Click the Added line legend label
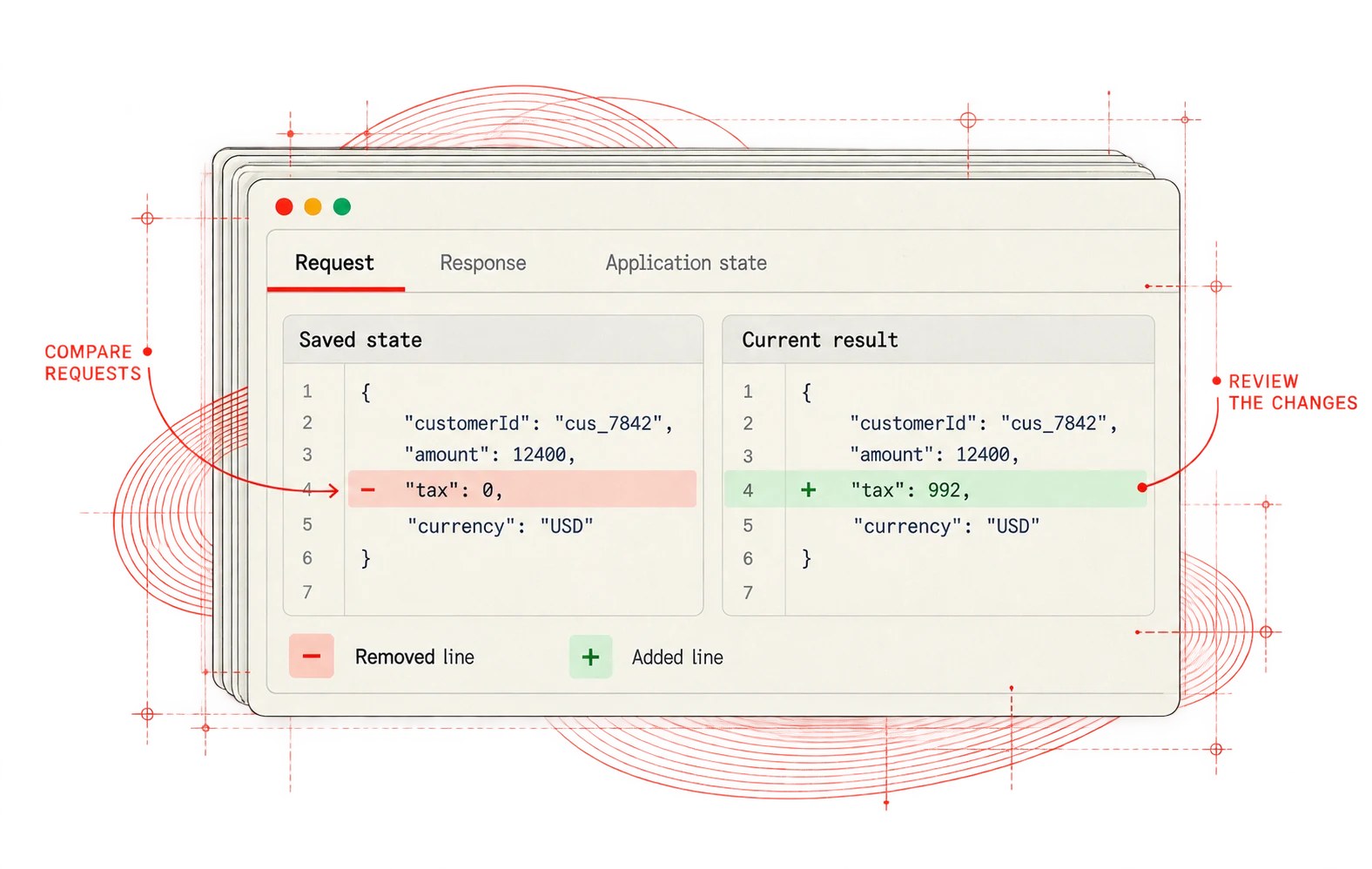This screenshot has height=869, width=1372. click(x=677, y=657)
